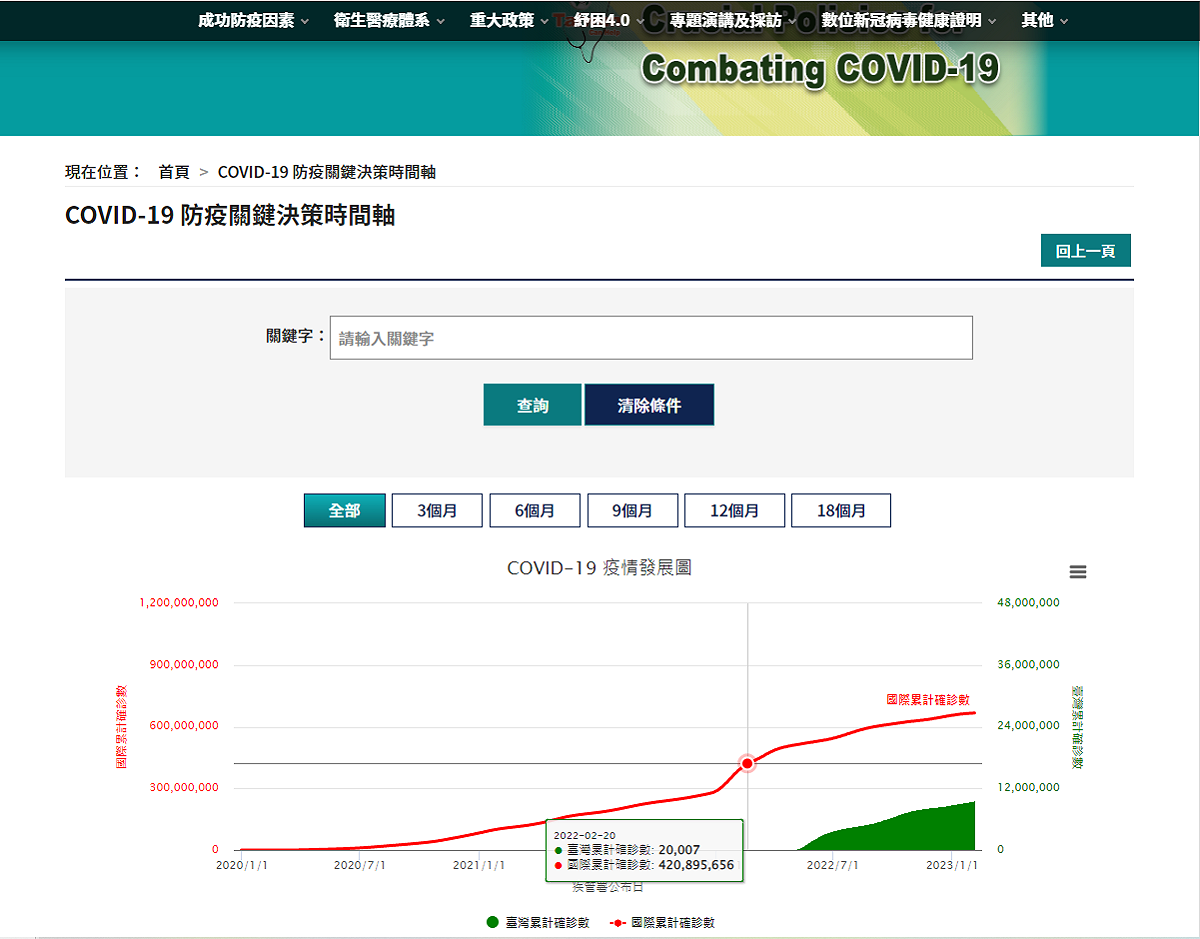The image size is (1200, 939).
Task: Open the 紓困4.0 navigation menu
Action: 610,20
